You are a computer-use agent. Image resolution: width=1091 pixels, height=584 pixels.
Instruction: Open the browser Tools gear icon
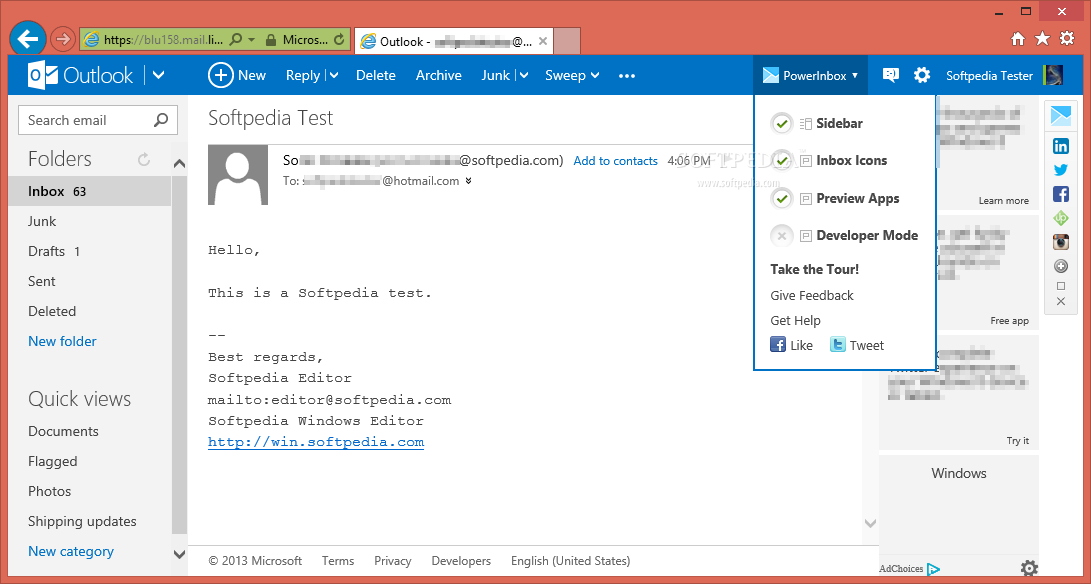1067,38
